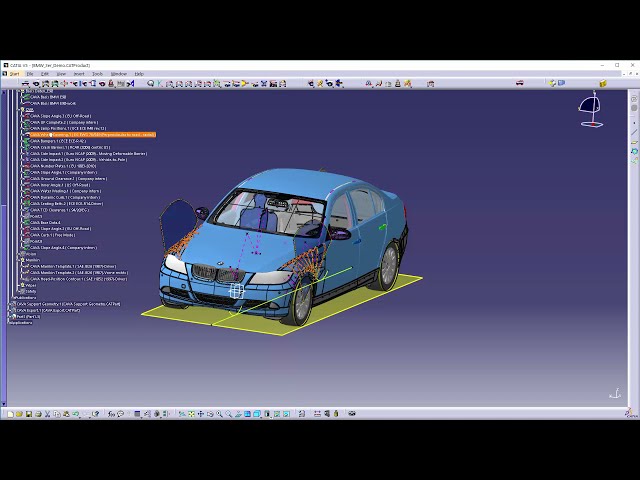Image resolution: width=640 pixels, height=480 pixels.
Task: Select CAVA Number Plates.1 in the tree
Action: click(x=63, y=166)
